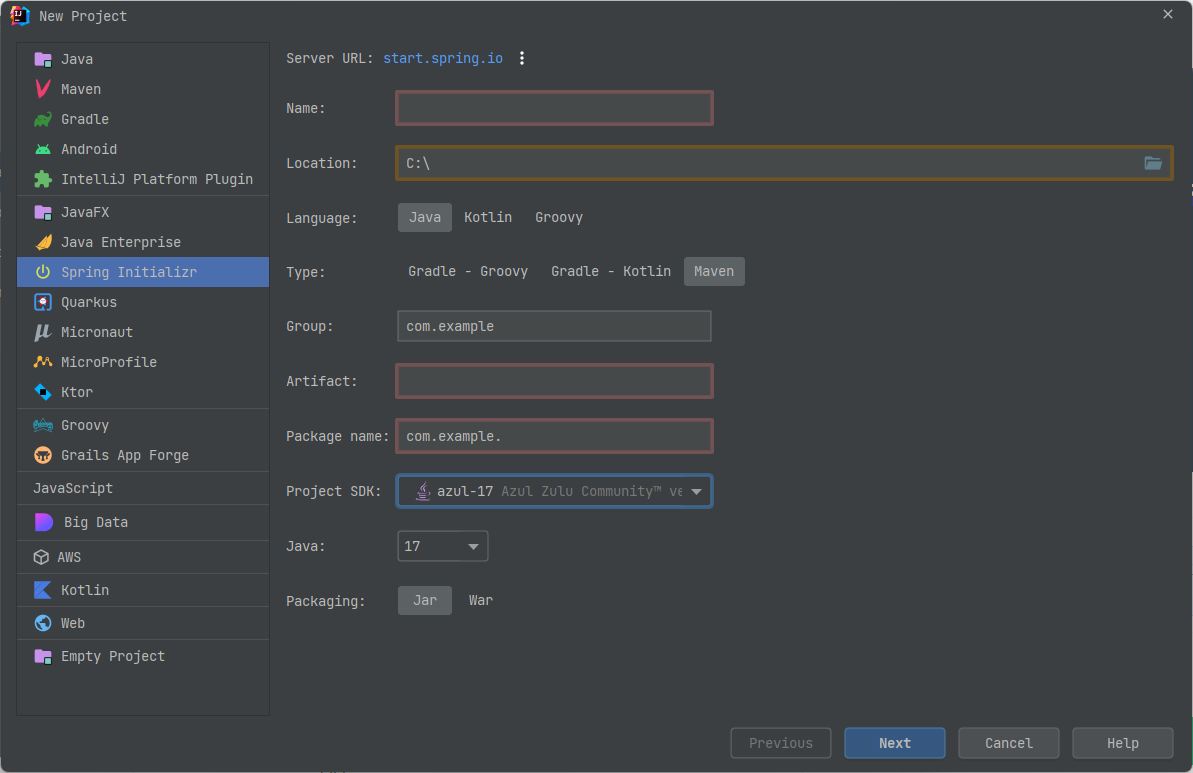Open the Location folder browse icon
1193x773 pixels.
1153,163
